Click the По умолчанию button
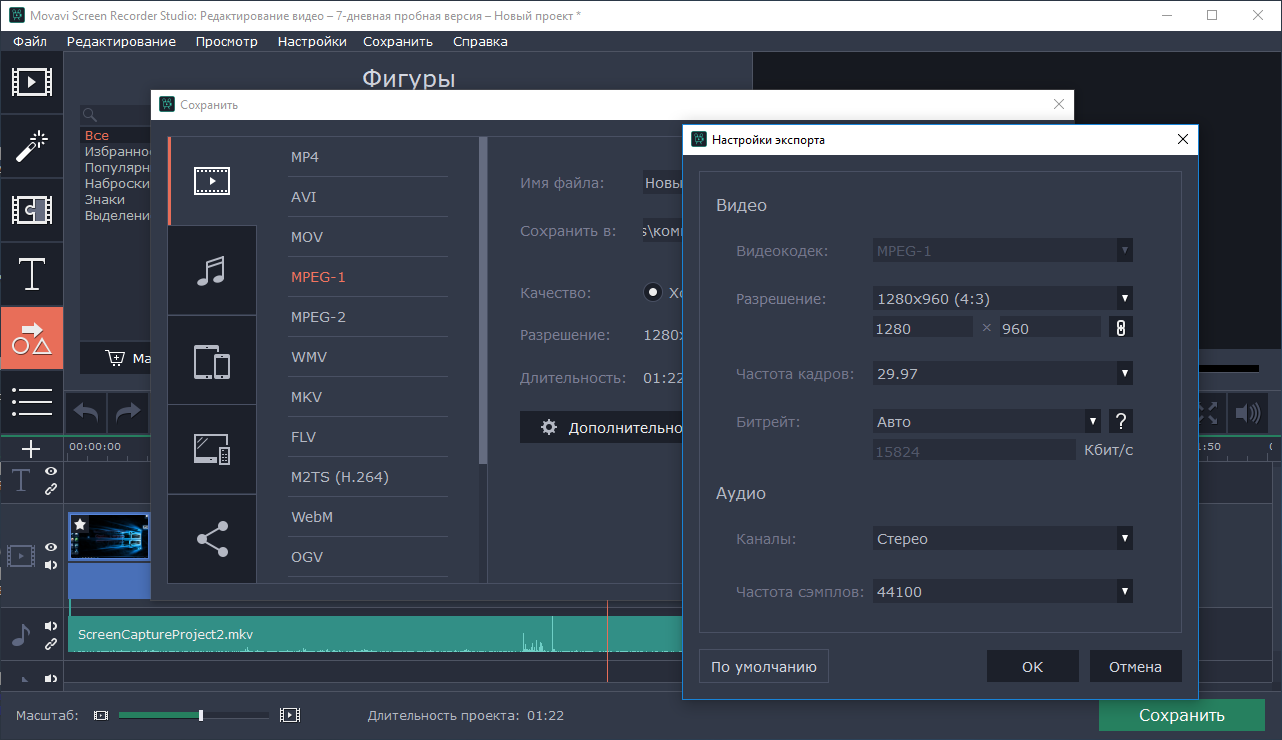 click(x=764, y=667)
